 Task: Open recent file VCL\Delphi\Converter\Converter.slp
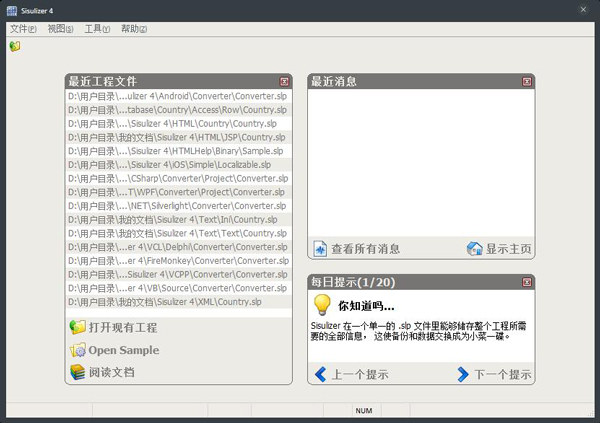[179, 247]
